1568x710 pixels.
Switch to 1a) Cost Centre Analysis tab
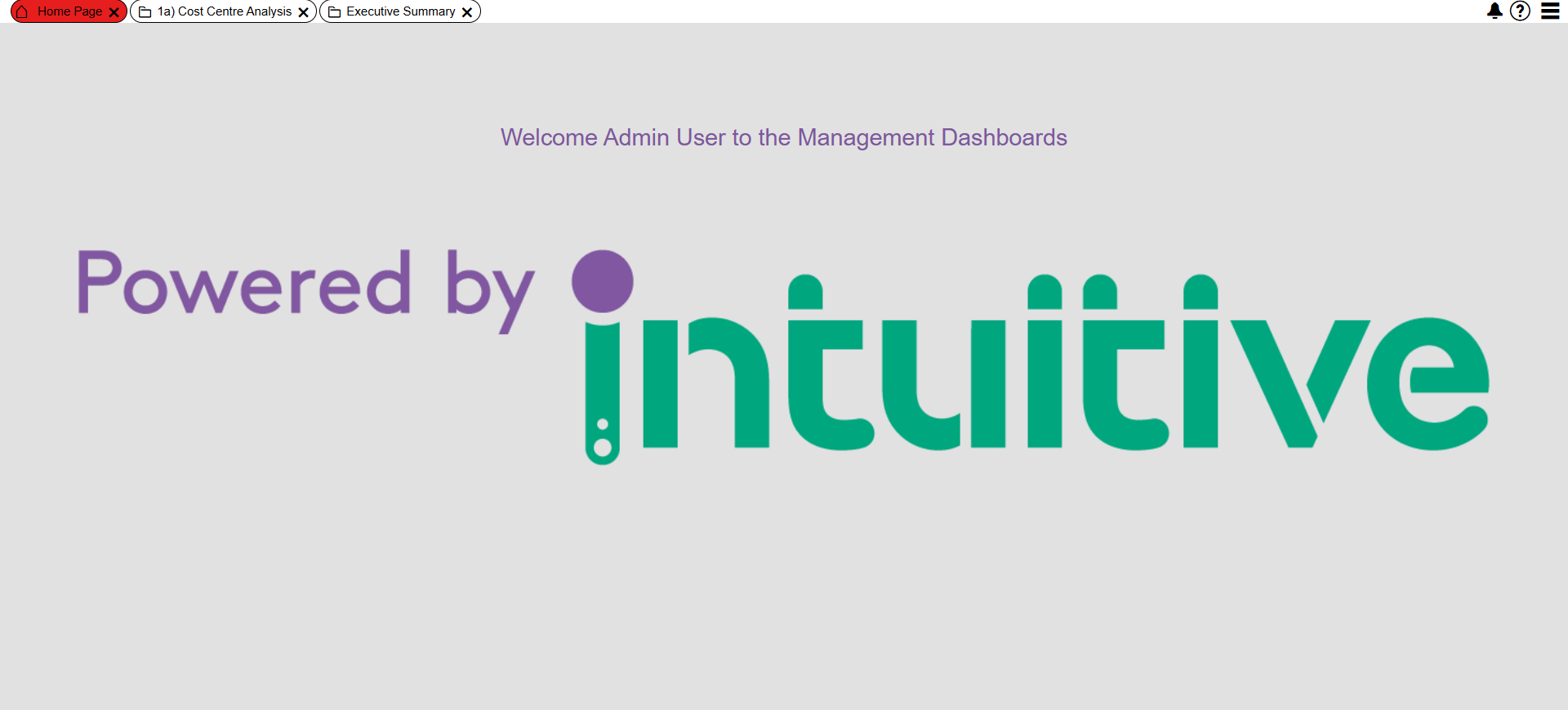[x=224, y=11]
